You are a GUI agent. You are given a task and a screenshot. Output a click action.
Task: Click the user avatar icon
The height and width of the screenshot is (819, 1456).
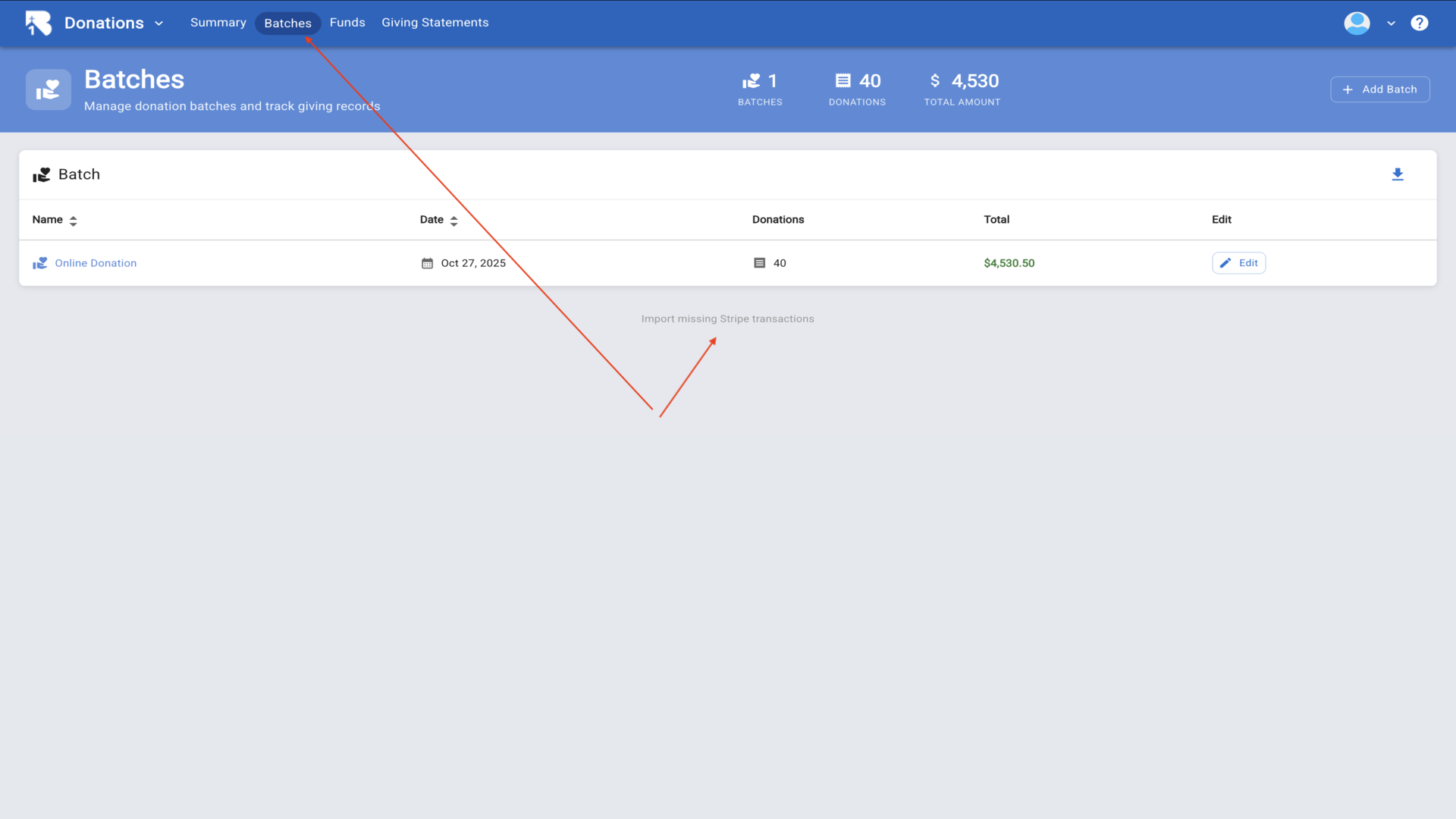[1357, 23]
